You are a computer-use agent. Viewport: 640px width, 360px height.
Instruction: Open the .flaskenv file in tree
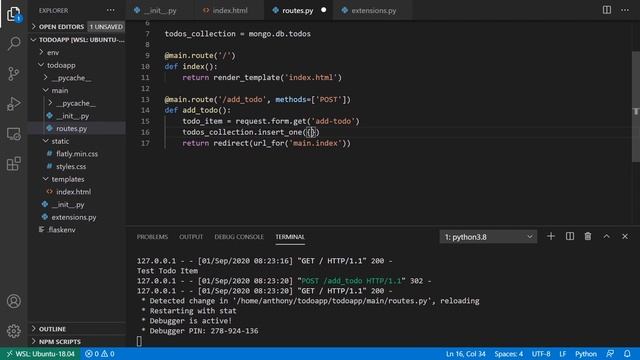tap(77, 229)
